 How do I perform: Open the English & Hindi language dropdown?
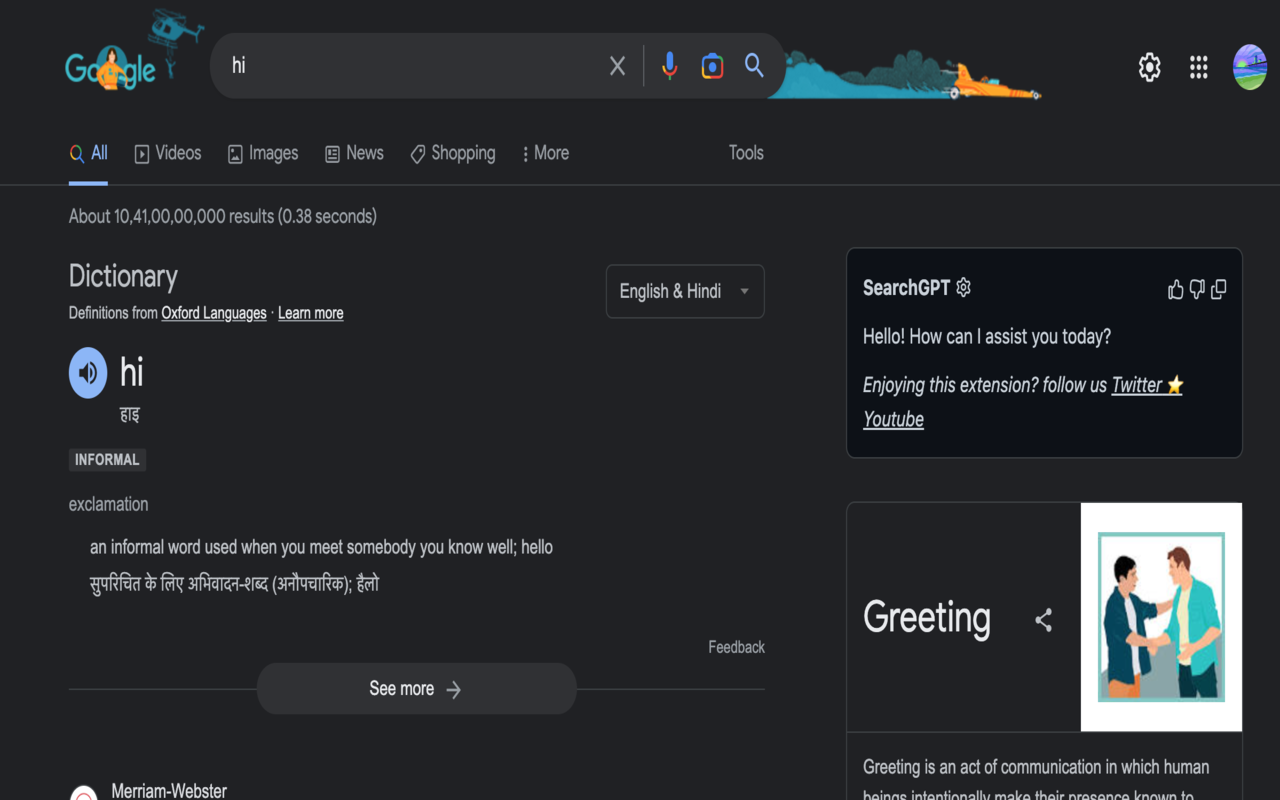685,291
